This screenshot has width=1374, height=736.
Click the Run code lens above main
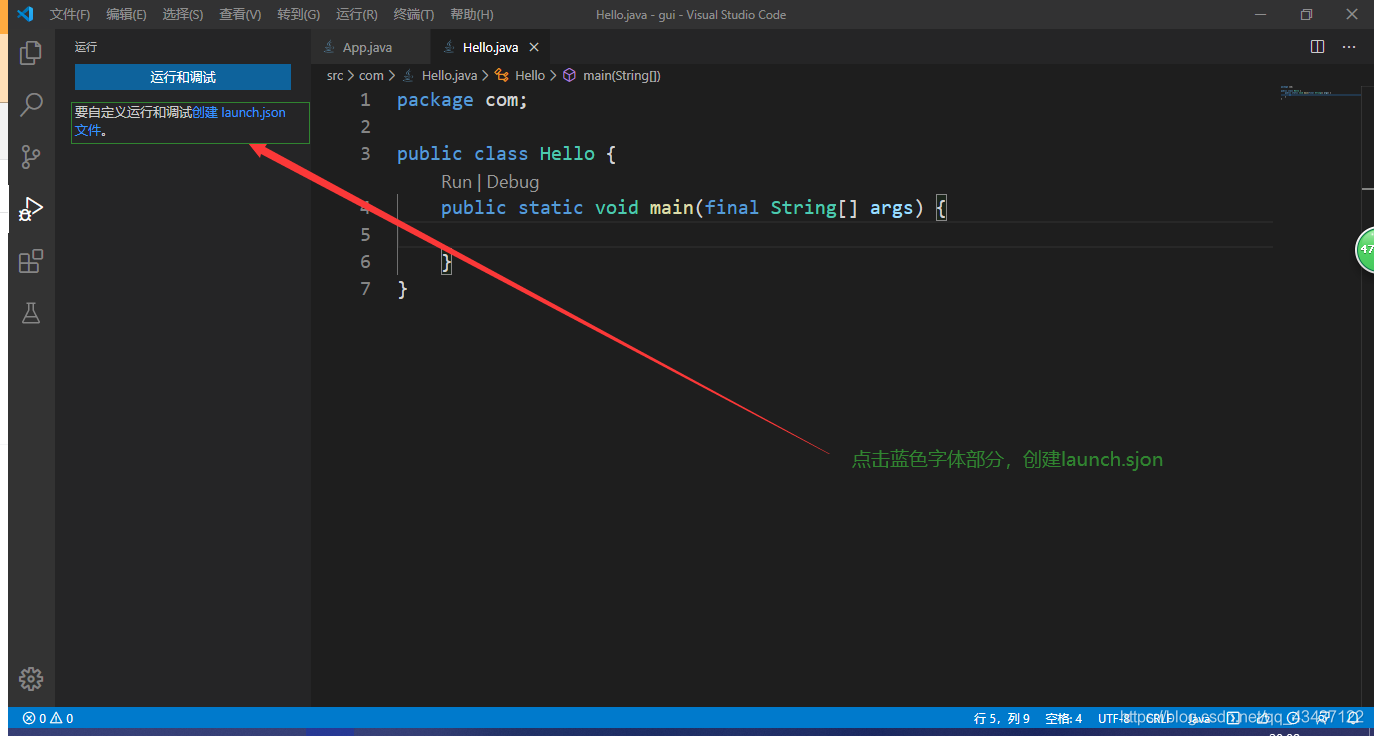(456, 182)
